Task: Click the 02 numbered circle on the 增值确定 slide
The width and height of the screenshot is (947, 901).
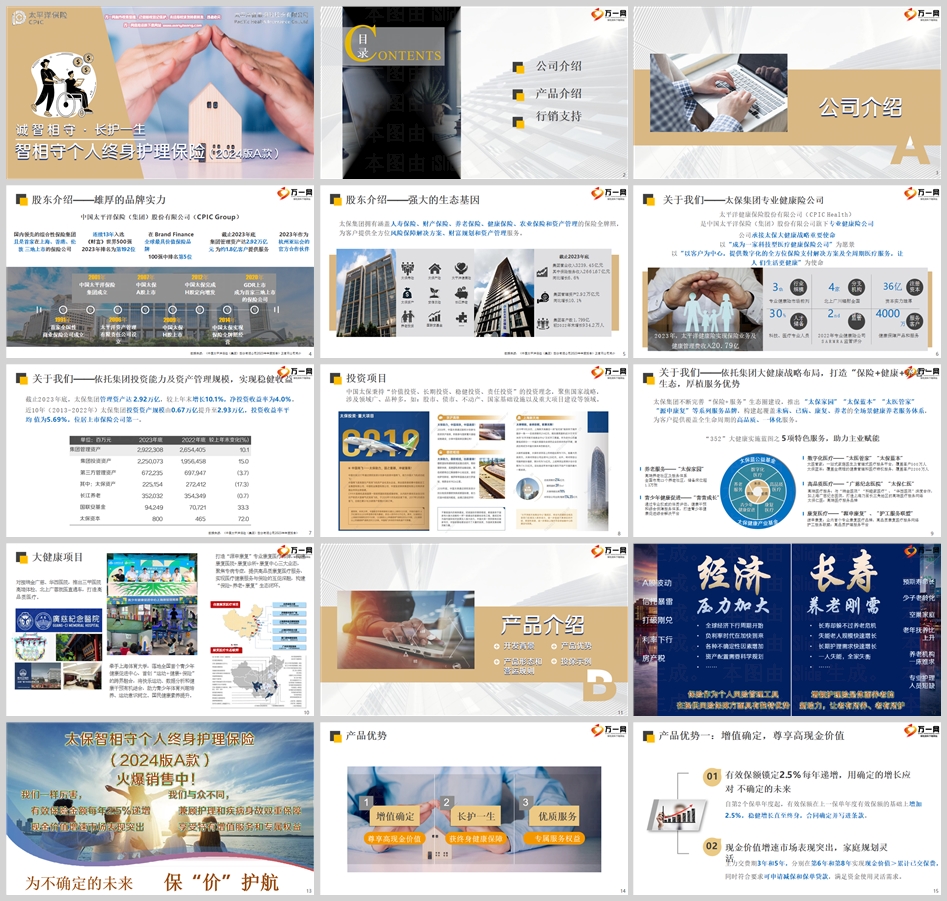Action: pos(712,847)
